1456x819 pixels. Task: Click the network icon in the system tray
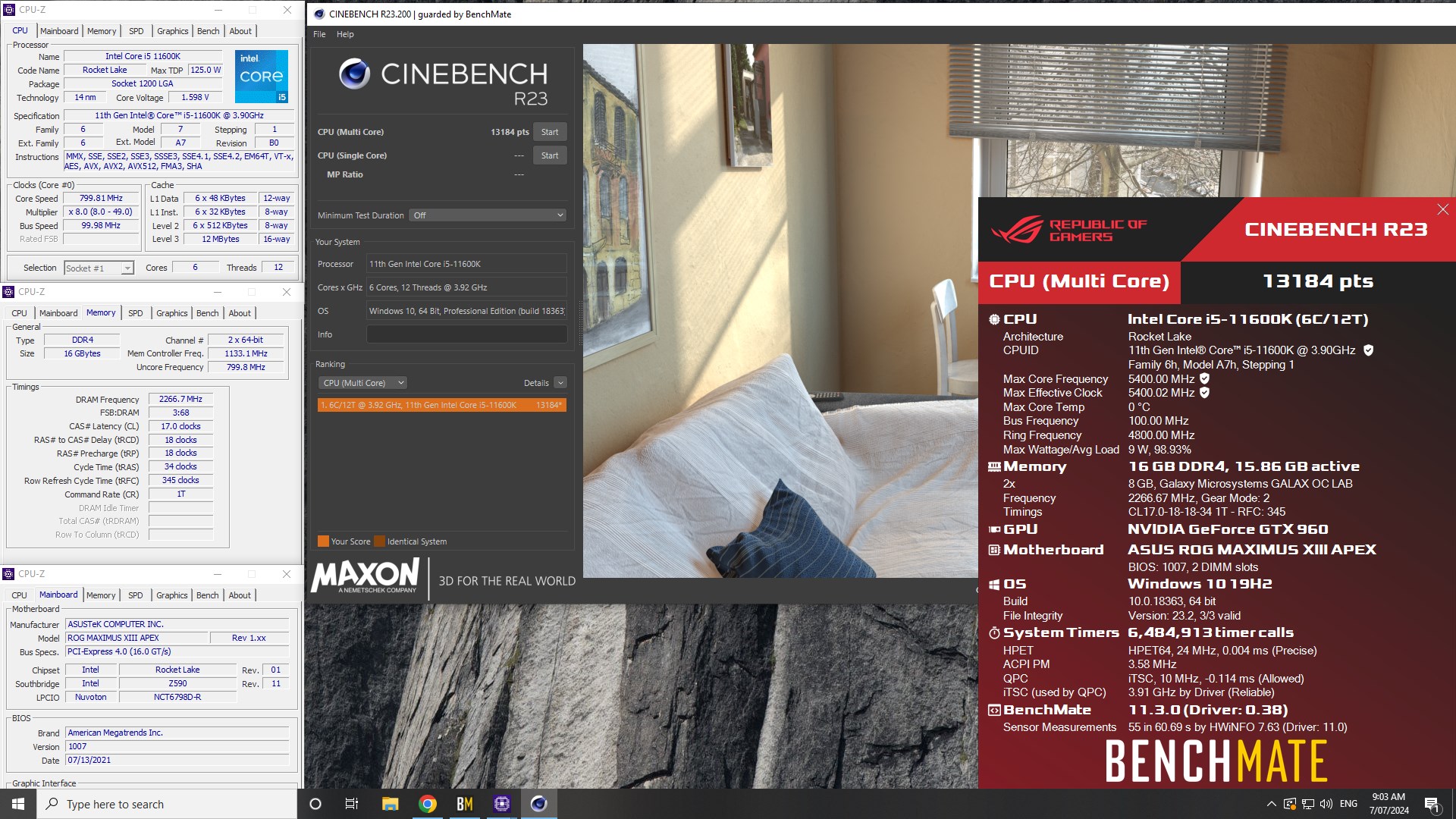(1308, 804)
